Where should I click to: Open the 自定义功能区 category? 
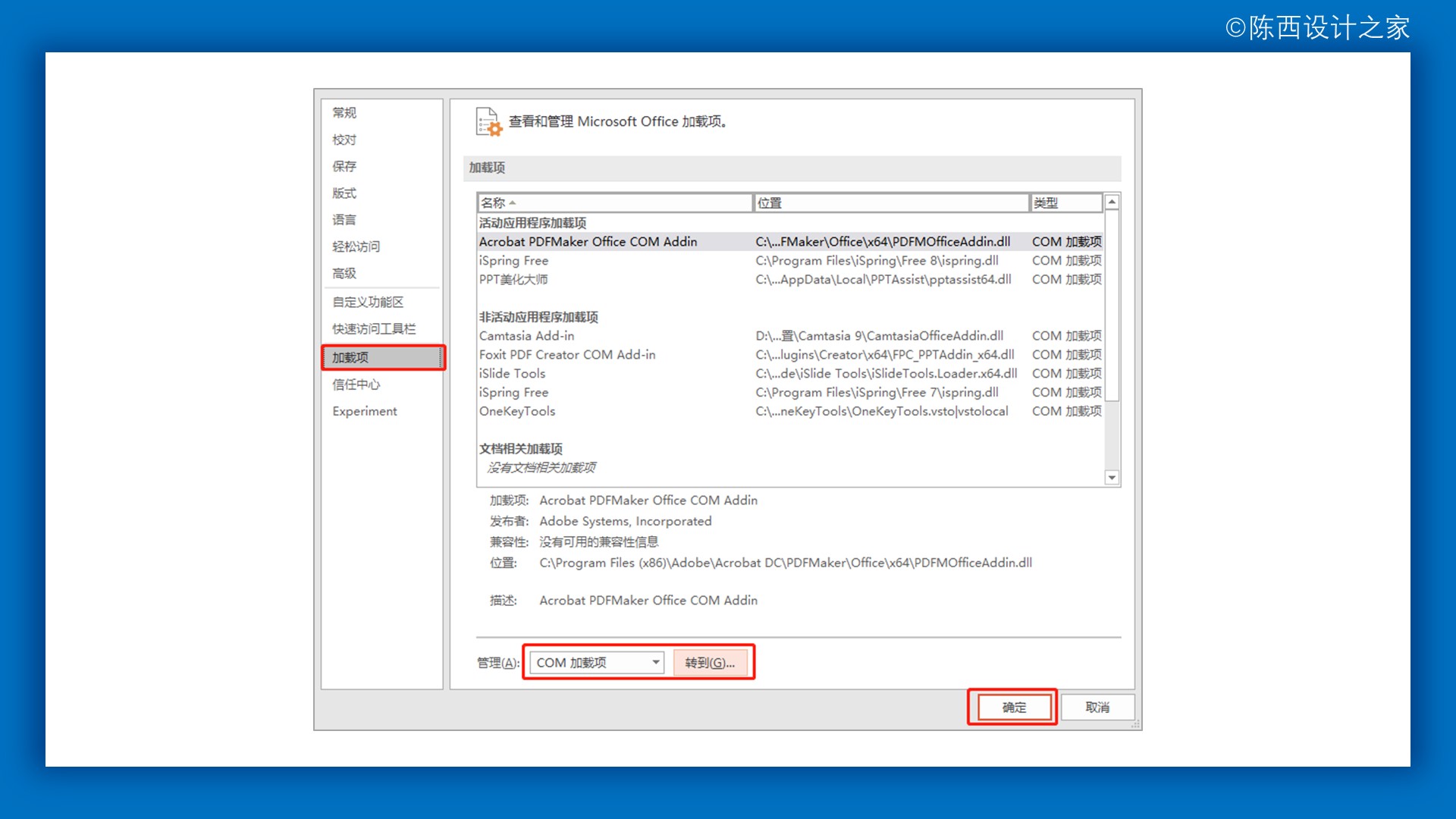point(368,302)
